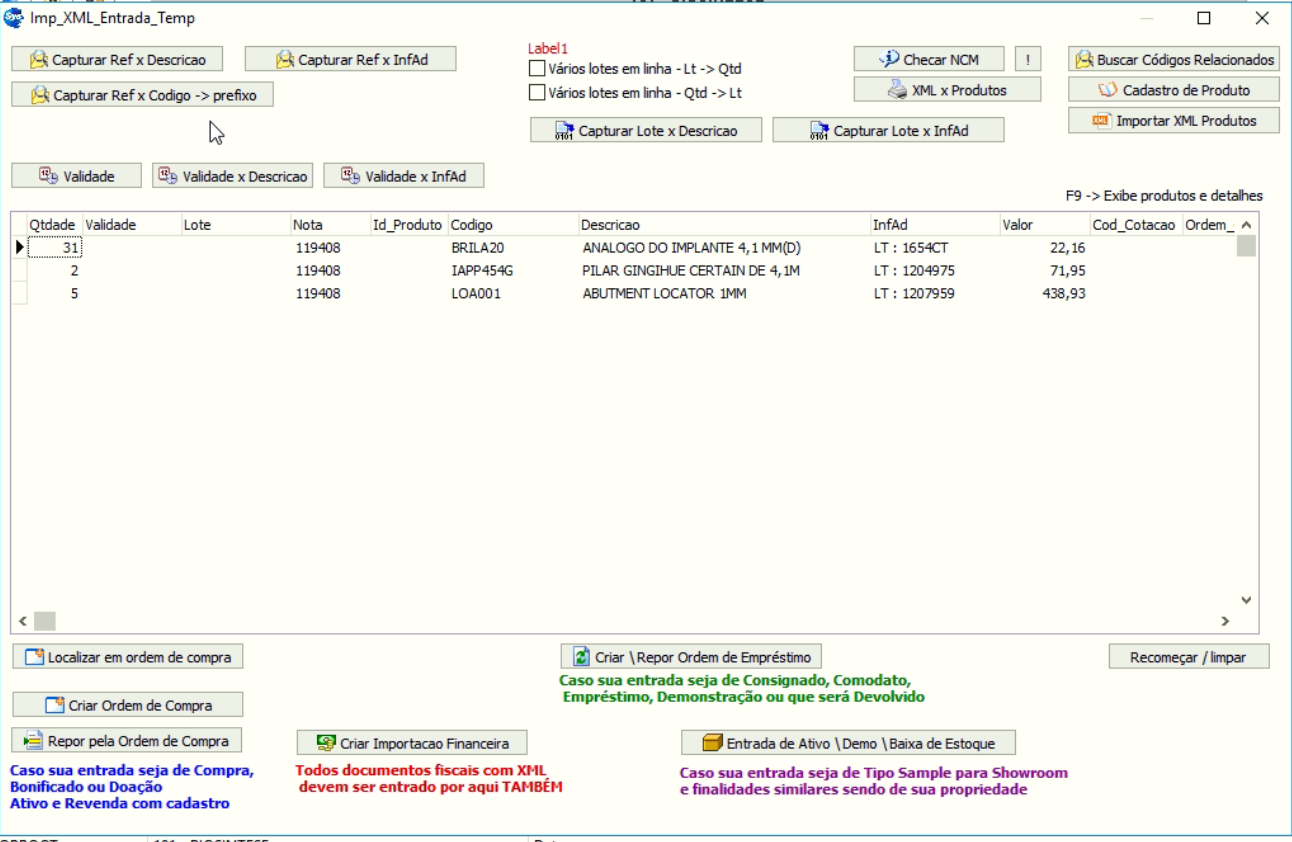Click the Checar NCM magnifier icon
Screen dimensions: 1292x842
tap(889, 59)
